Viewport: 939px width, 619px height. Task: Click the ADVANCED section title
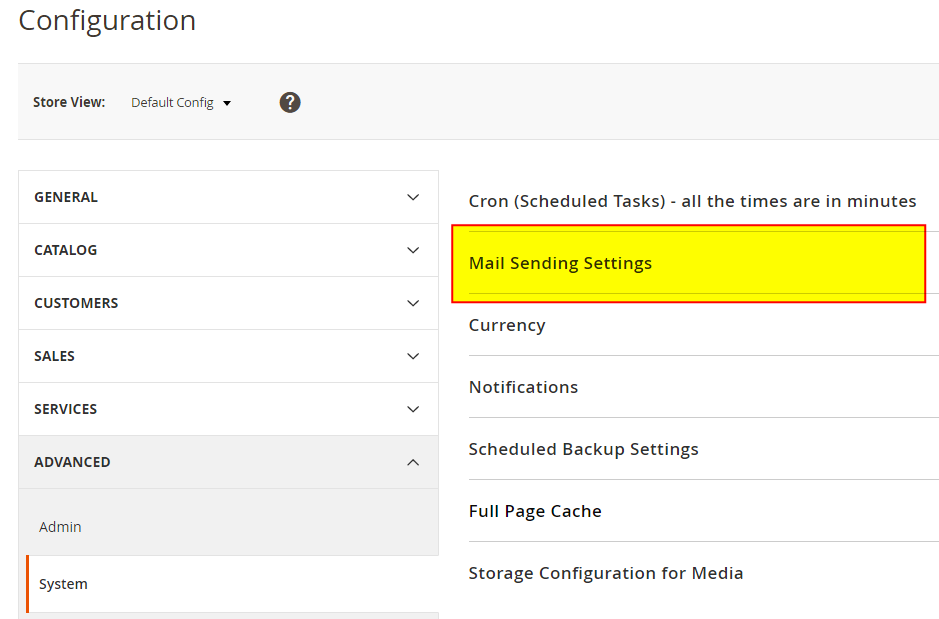[x=72, y=462]
